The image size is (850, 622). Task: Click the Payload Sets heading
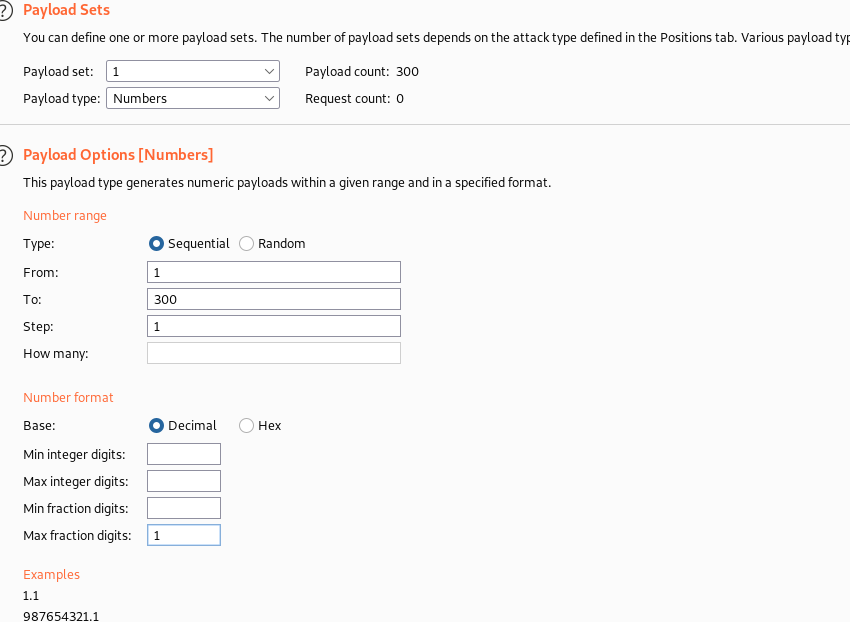point(66,10)
